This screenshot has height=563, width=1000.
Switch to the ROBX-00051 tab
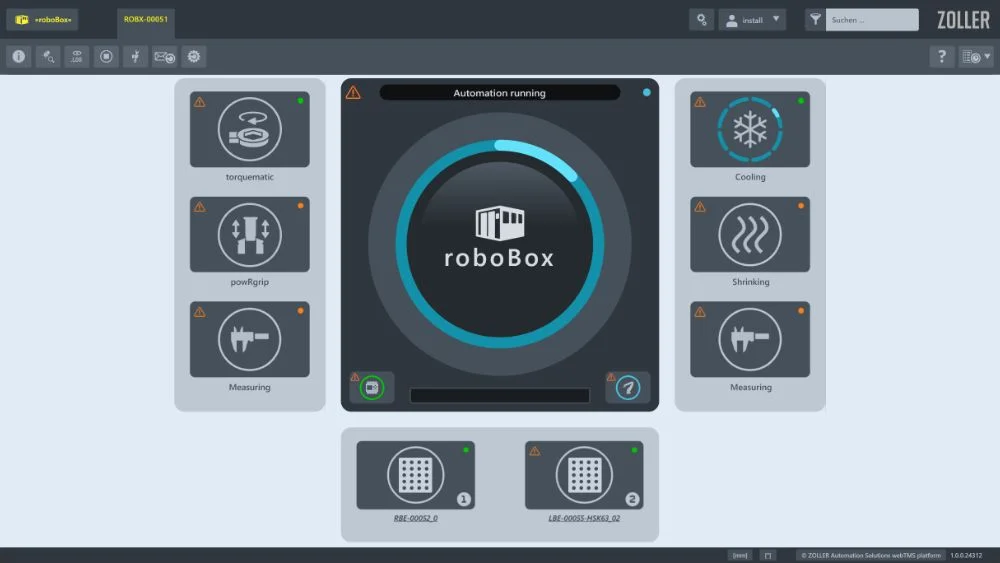(146, 19)
